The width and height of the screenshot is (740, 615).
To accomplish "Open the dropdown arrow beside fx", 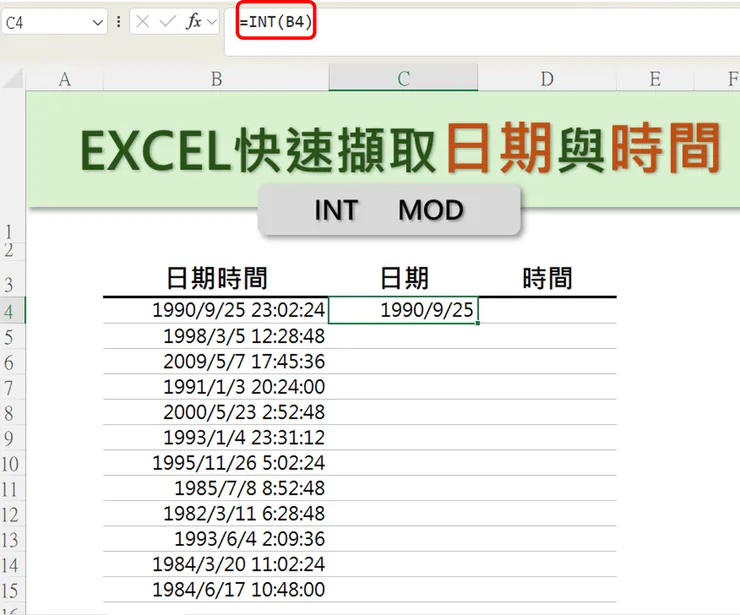I will point(212,22).
